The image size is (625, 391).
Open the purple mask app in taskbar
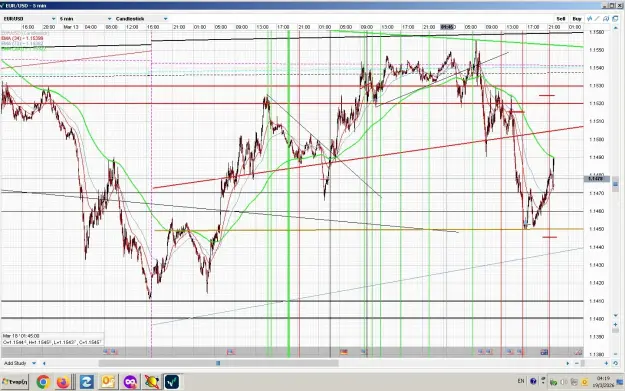coord(130,382)
